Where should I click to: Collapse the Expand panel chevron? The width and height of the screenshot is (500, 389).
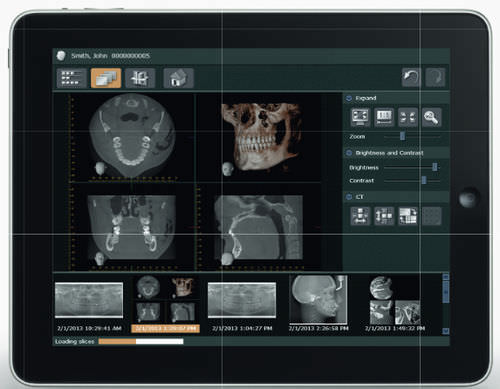[x=349, y=98]
